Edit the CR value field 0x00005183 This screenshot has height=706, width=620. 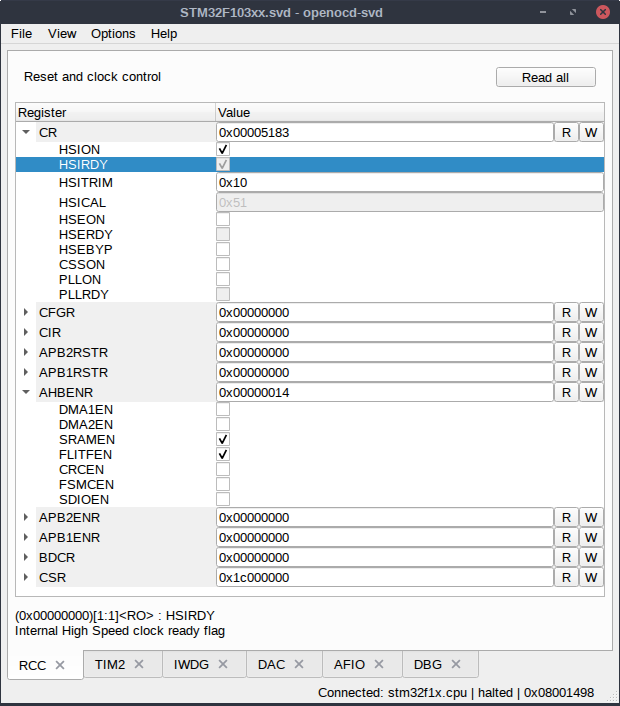point(385,132)
